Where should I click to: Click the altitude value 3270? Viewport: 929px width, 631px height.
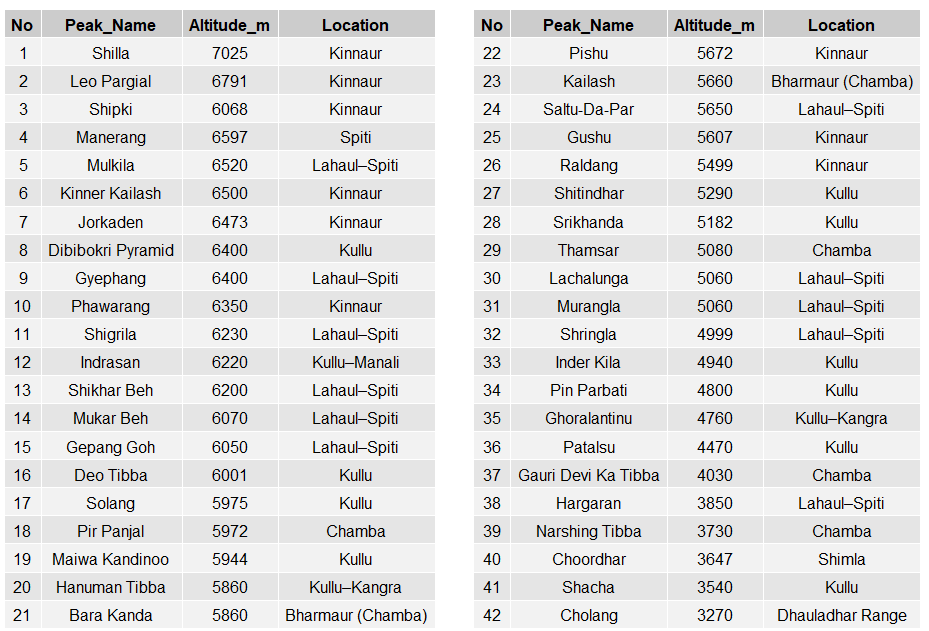pos(715,615)
